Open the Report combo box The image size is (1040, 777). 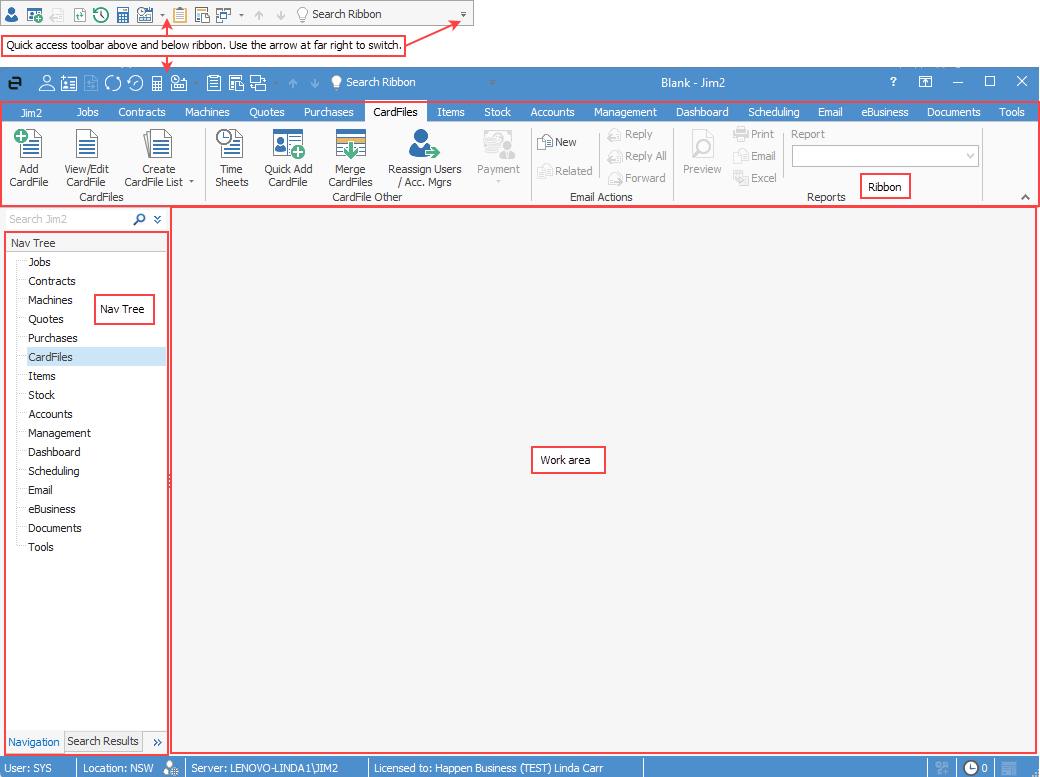point(885,156)
